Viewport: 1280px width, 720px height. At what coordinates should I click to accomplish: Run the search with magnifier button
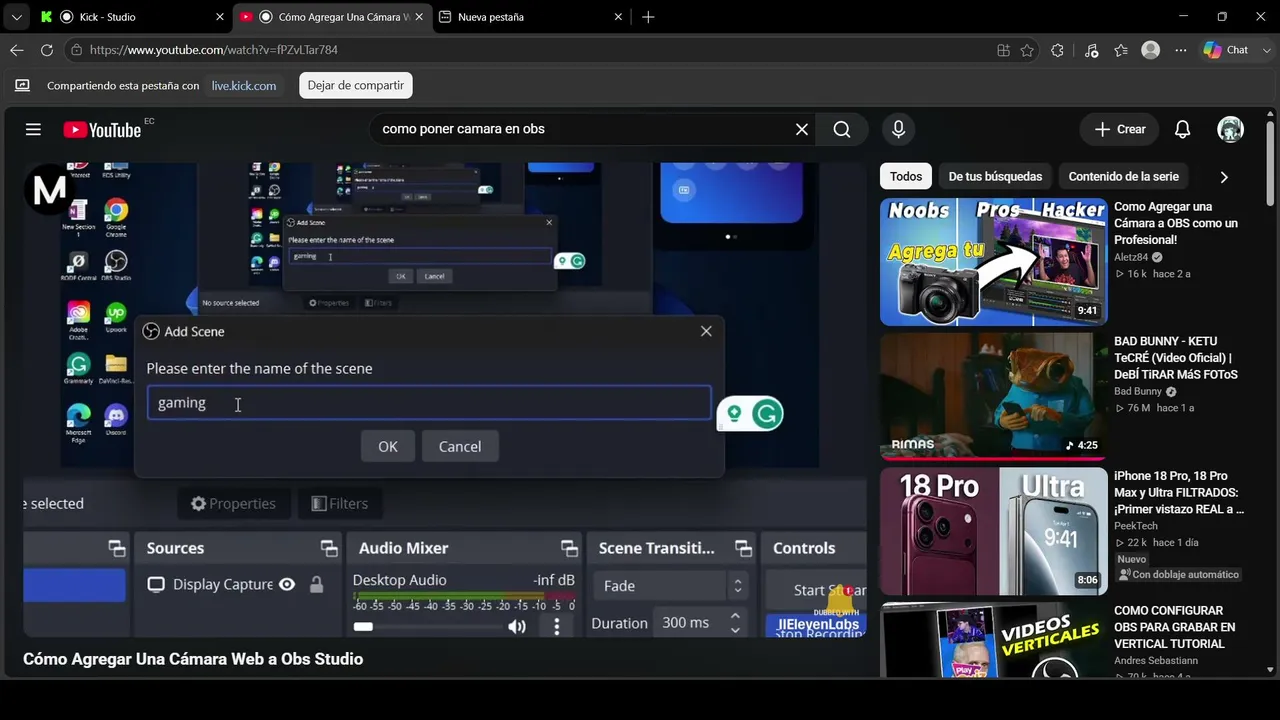coord(842,129)
